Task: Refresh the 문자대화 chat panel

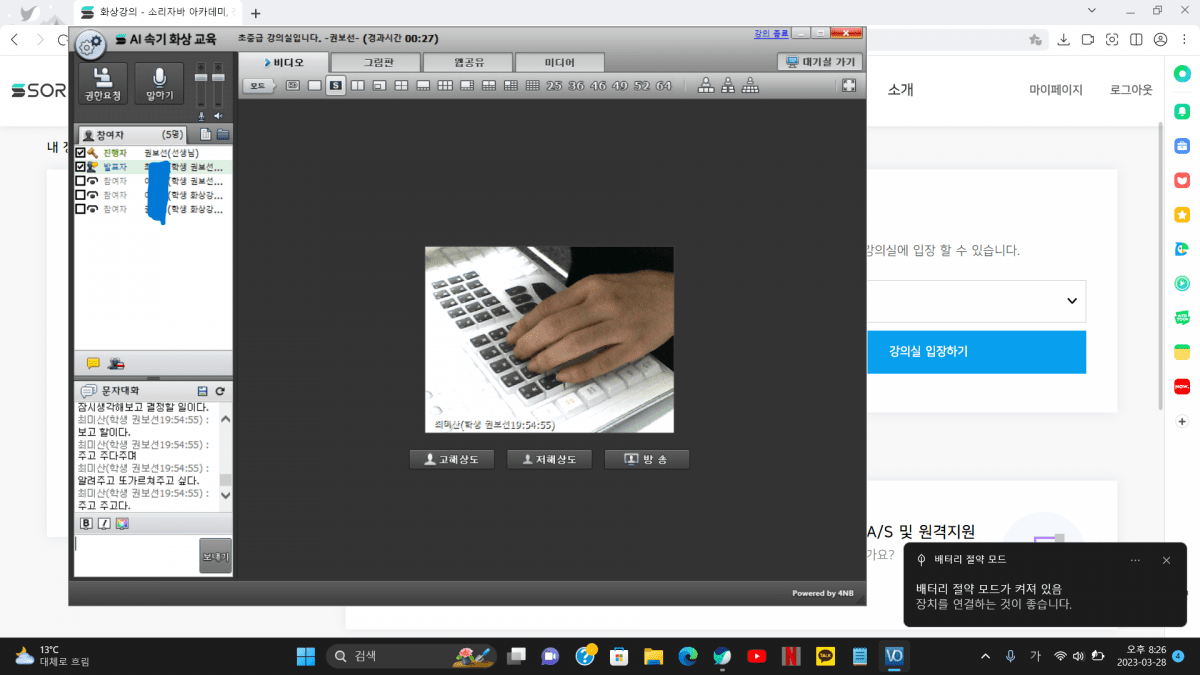Action: pos(220,391)
